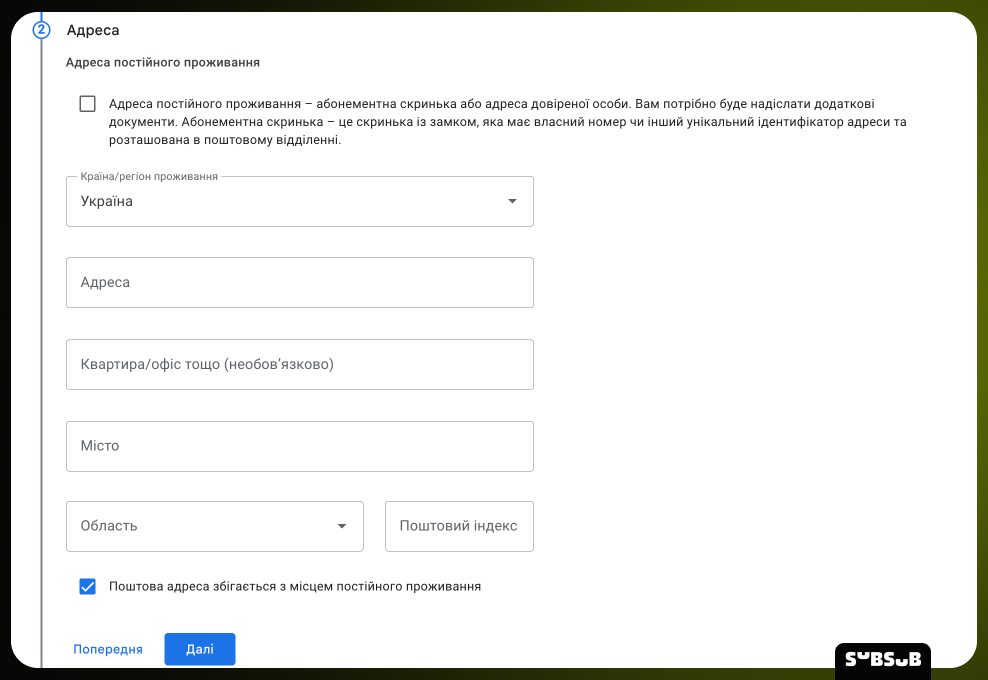
Task: Select the 'Адреса' step heading
Action: click(93, 30)
